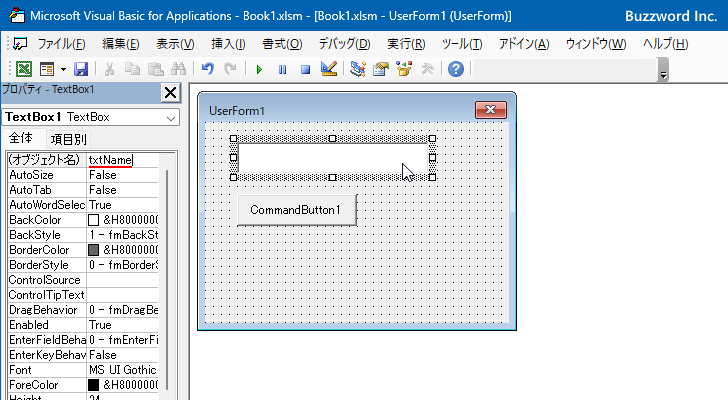Image resolution: width=728 pixels, height=400 pixels.
Task: Select the AutoTab property row
Action: pyautogui.click(x=83, y=190)
